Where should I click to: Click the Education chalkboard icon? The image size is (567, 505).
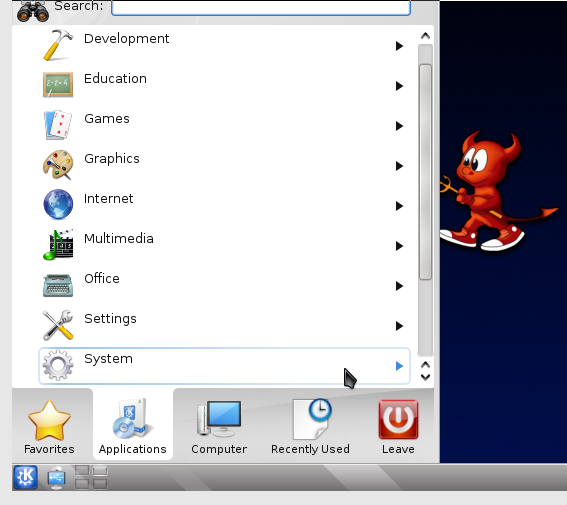pos(58,85)
